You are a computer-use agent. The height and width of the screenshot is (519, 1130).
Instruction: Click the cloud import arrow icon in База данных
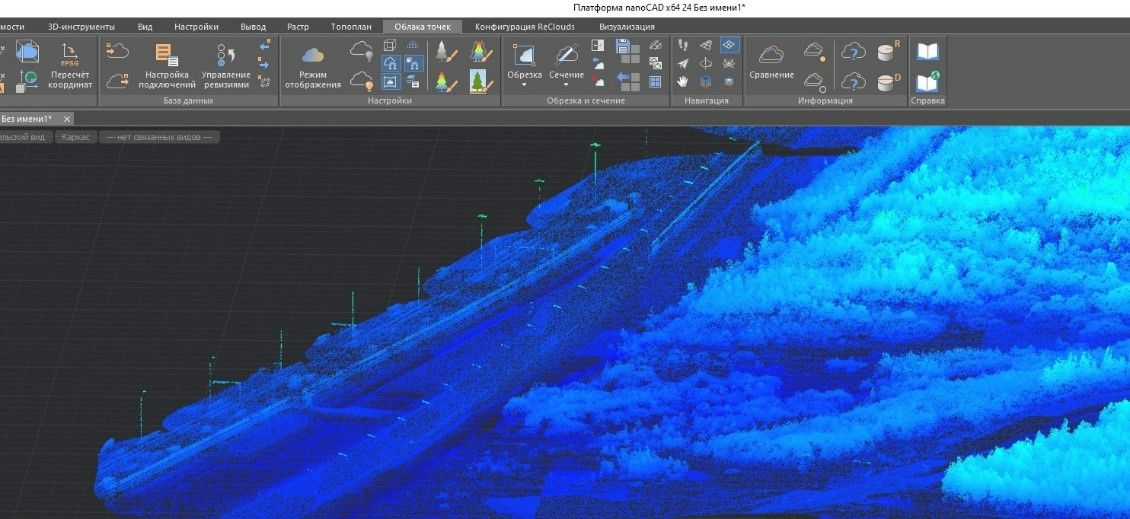point(117,50)
